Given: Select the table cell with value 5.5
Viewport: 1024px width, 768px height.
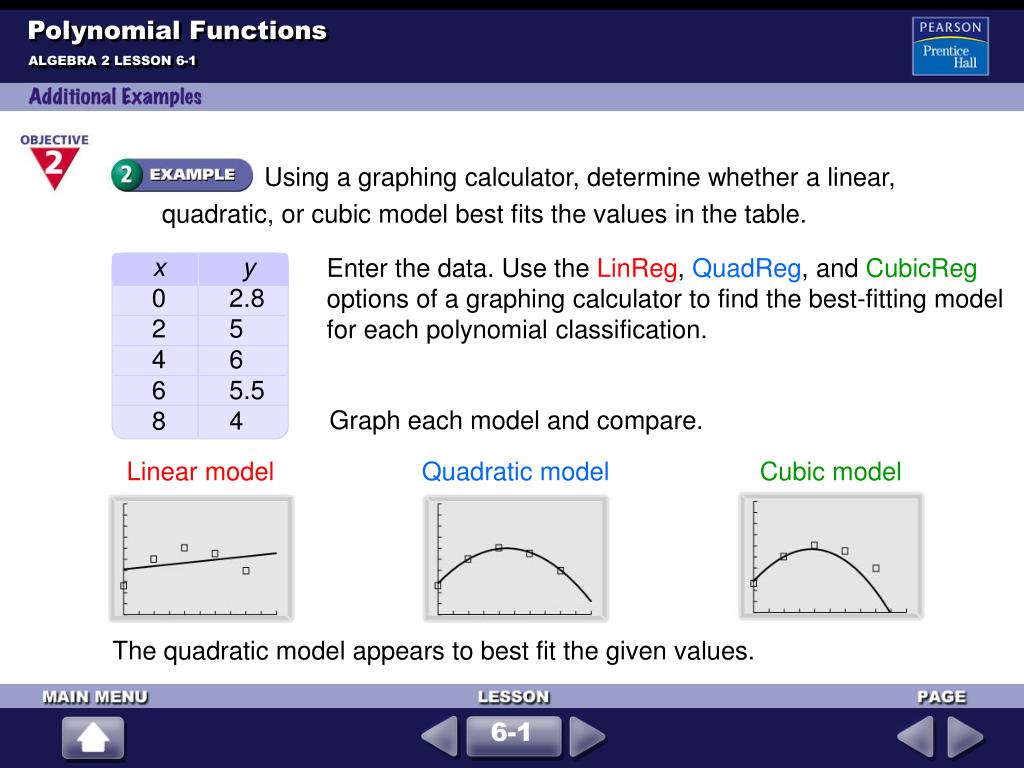Looking at the screenshot, I should point(246,390).
